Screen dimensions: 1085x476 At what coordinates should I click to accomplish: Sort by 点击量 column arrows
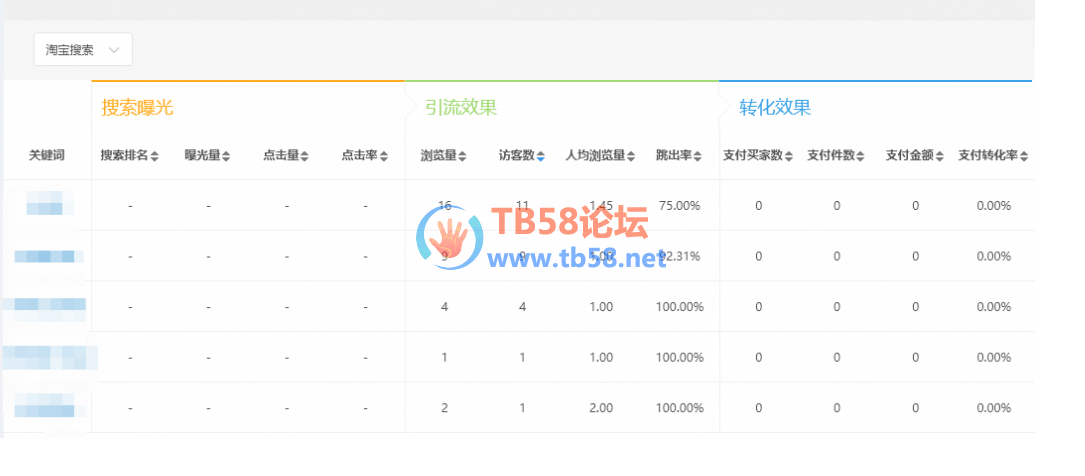pyautogui.click(x=304, y=156)
